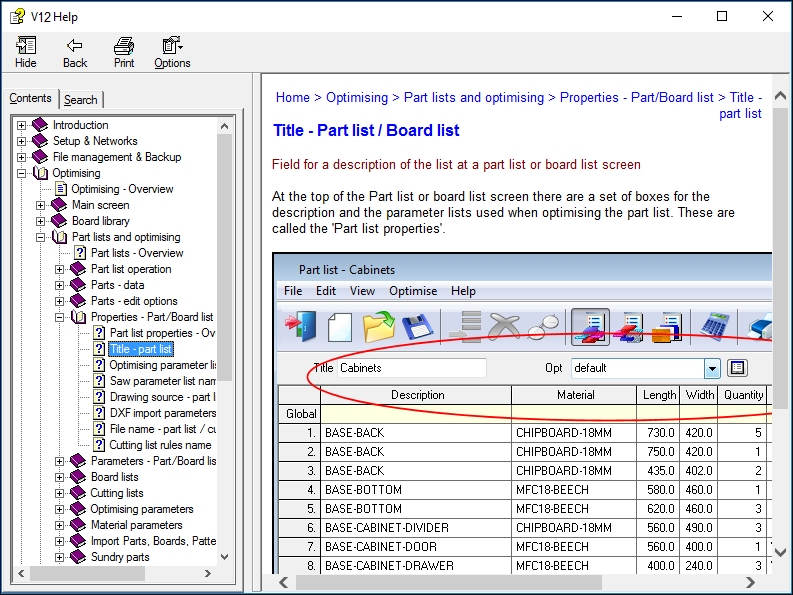
Task: Open the Edit menu in Part list window
Action: click(326, 291)
